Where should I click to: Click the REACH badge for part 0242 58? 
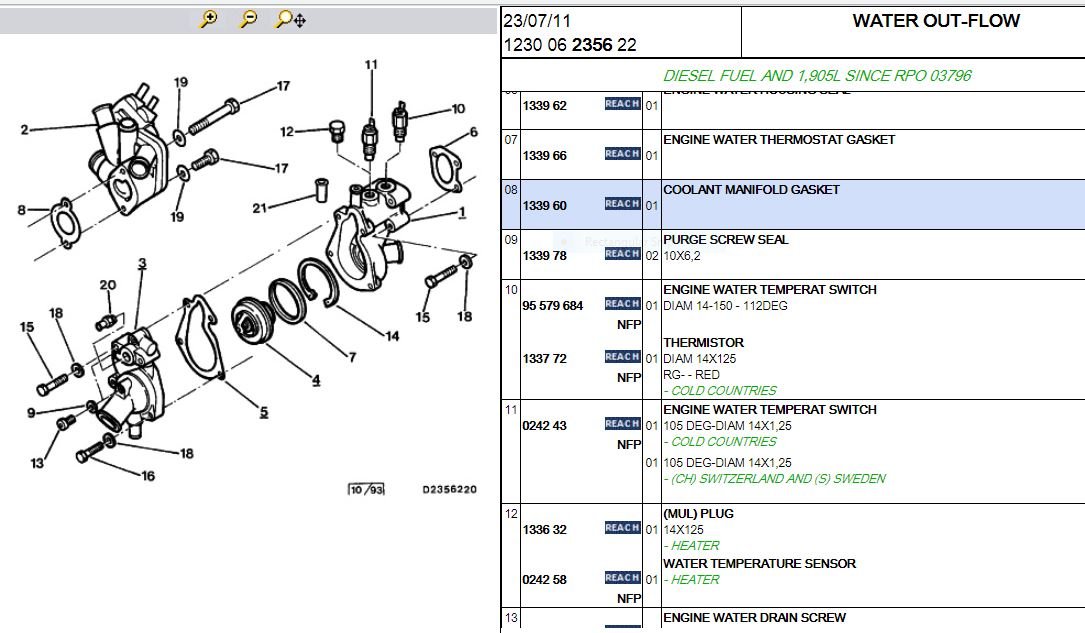(x=622, y=578)
